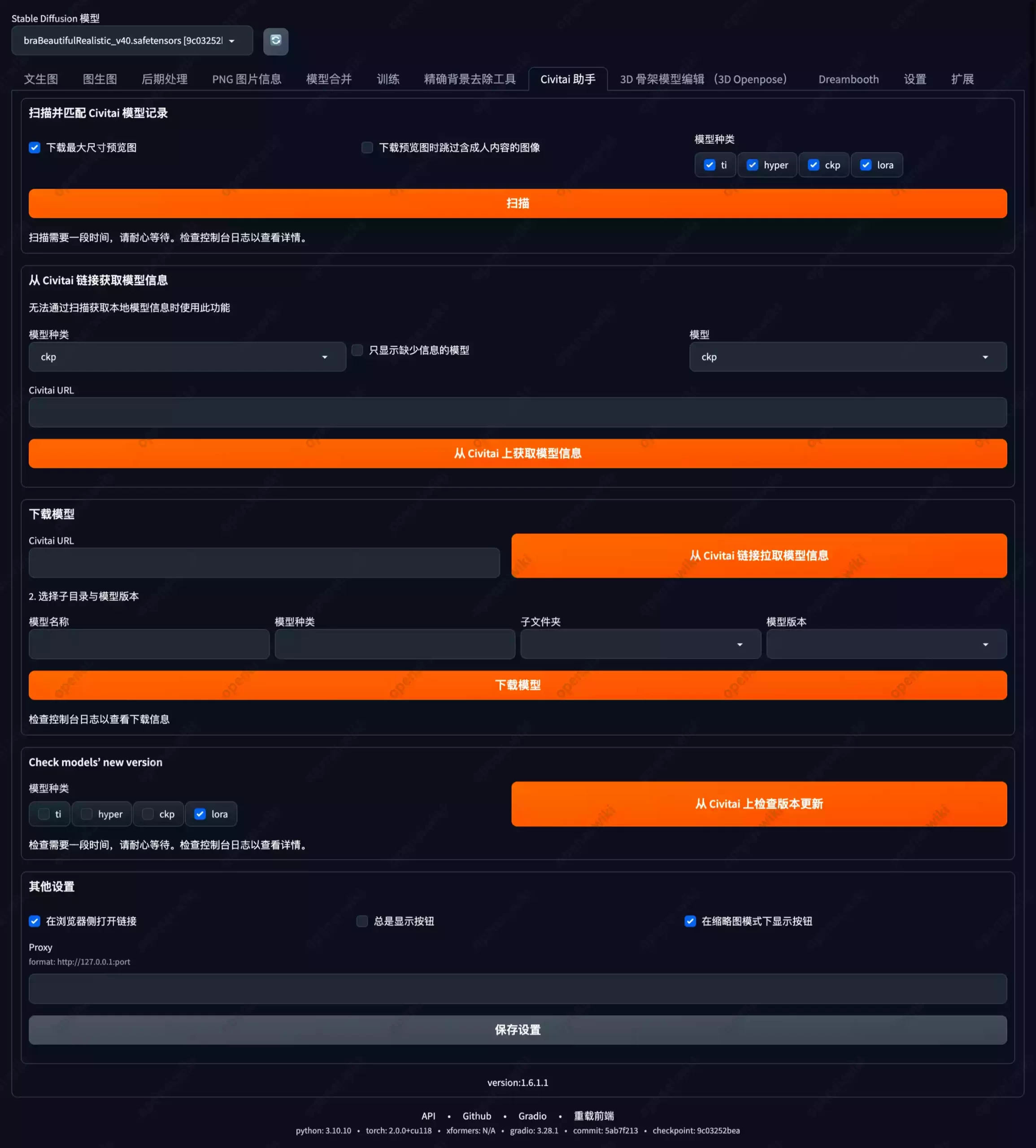This screenshot has width=1036, height=1148.
Task: Click 重载前端 in the footer
Action: (x=594, y=1116)
